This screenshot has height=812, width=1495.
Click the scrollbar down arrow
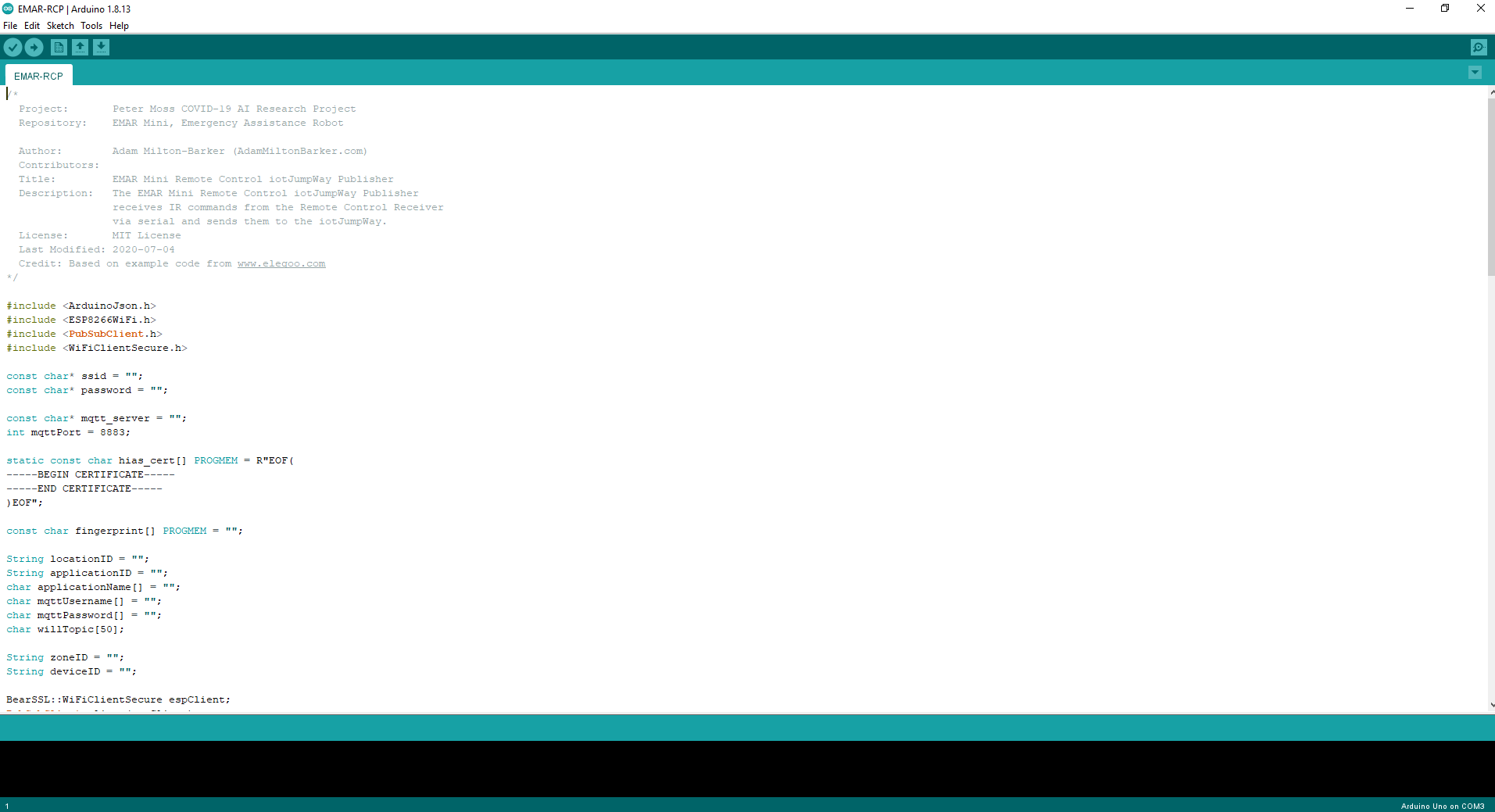1491,705
